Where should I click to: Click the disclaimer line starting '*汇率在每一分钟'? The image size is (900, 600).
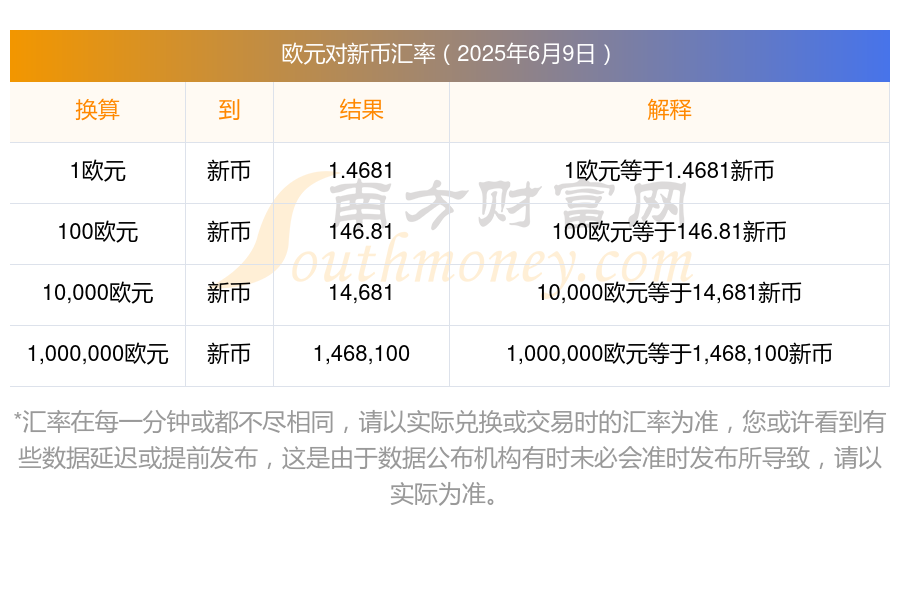click(x=450, y=422)
